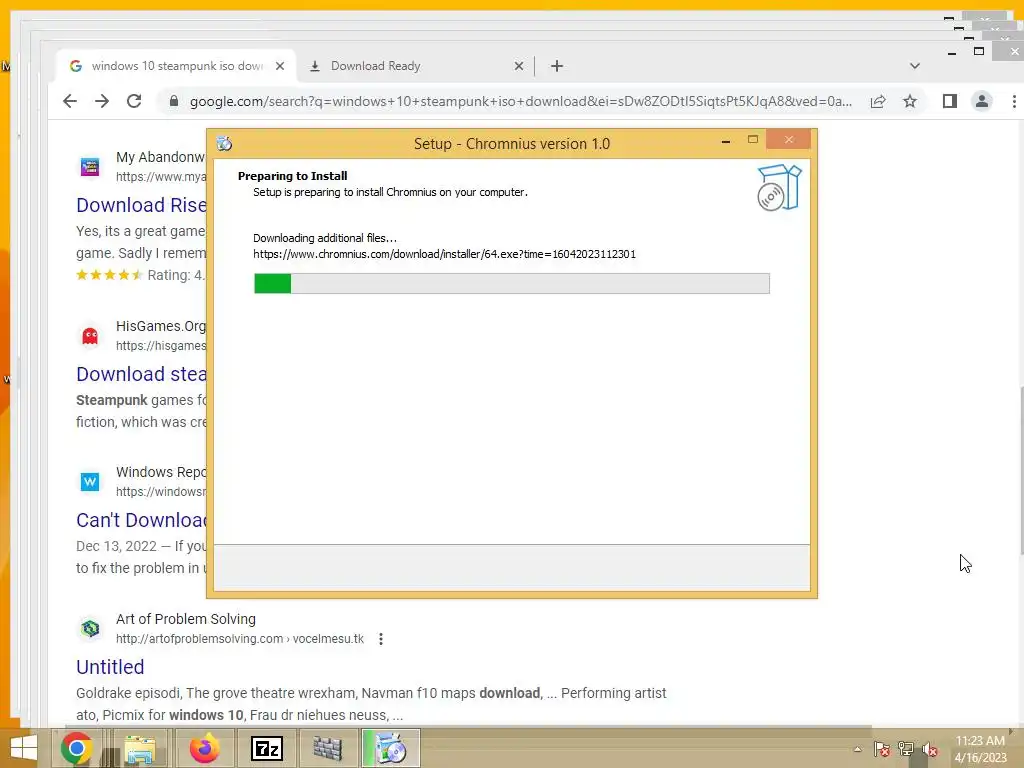Close the windows 10 steampunk search tab
The image size is (1024, 768).
pos(280,66)
